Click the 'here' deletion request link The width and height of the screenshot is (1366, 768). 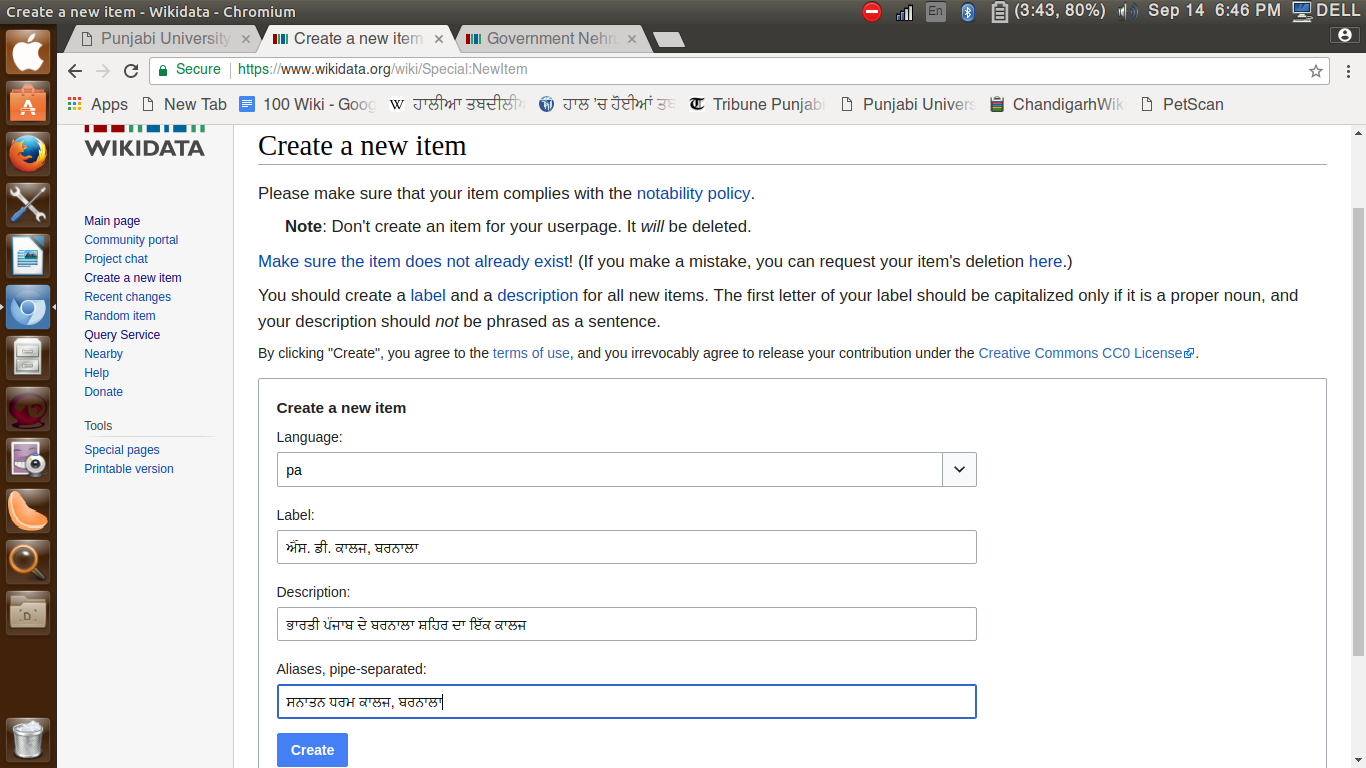(1045, 262)
